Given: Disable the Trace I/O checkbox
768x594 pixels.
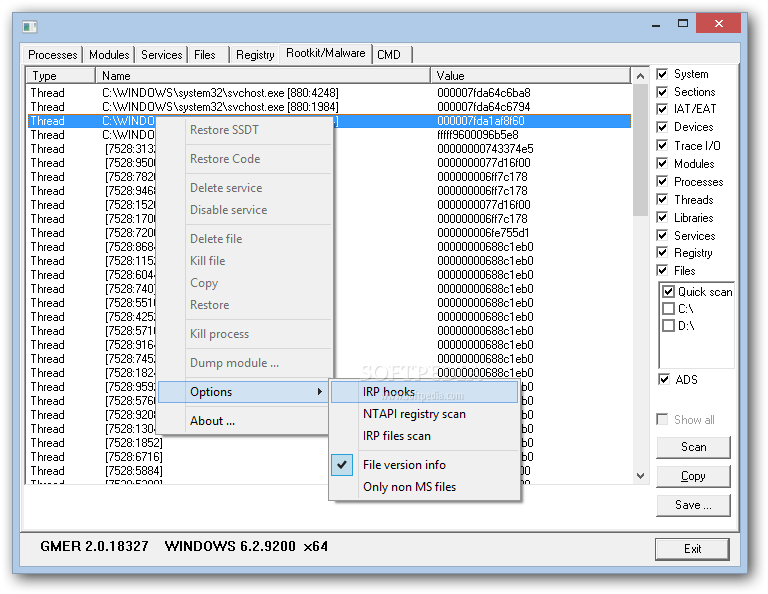Looking at the screenshot, I should pos(662,145).
